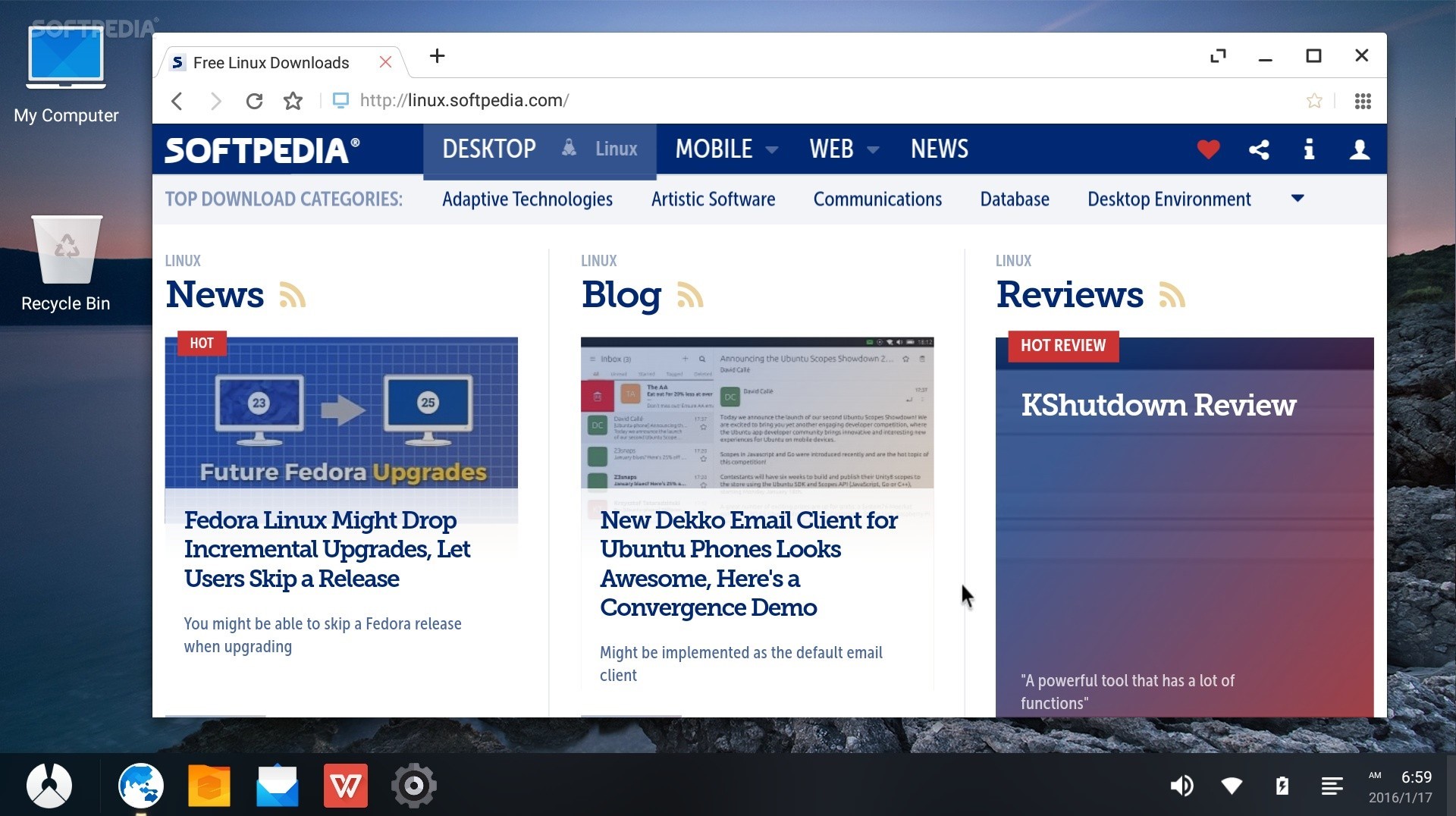Launch the globe browser from taskbar
The height and width of the screenshot is (816, 1456).
click(141, 785)
